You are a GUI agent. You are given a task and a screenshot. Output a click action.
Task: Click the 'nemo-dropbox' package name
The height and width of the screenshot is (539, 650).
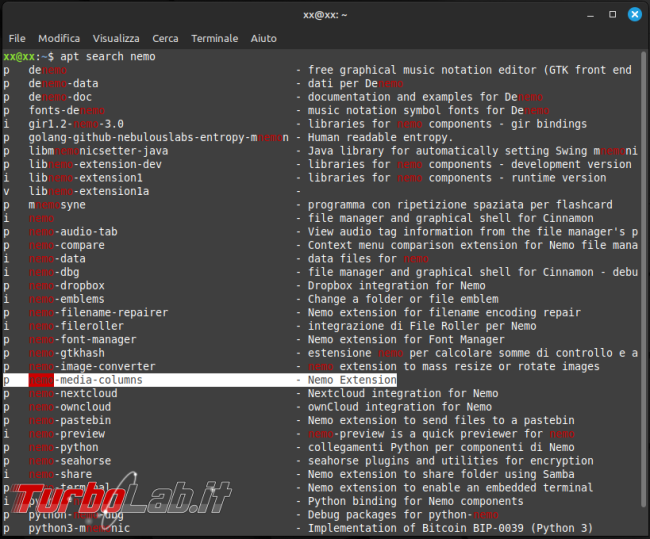pos(66,286)
